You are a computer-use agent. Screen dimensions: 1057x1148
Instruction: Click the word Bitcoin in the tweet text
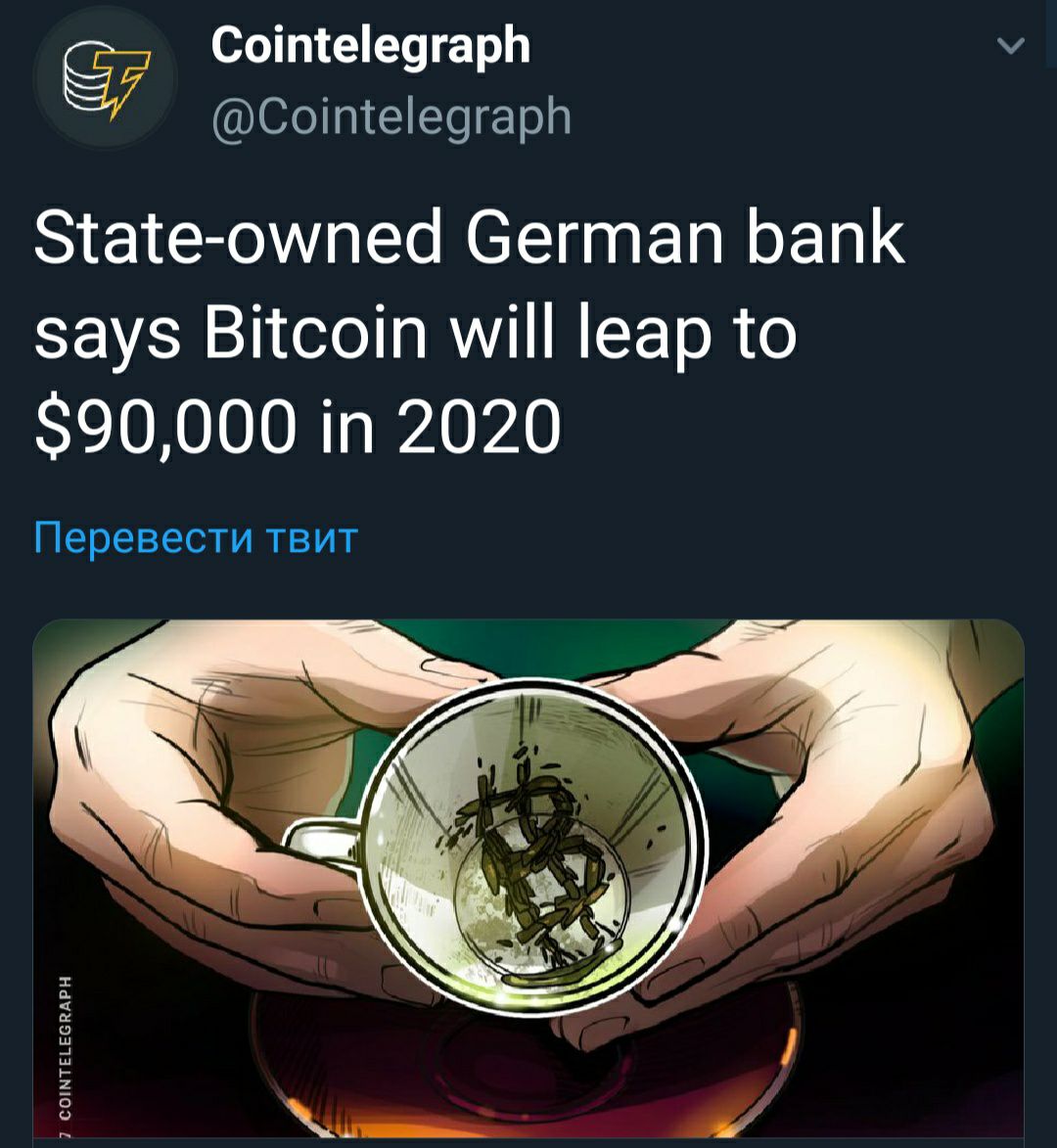click(315, 333)
